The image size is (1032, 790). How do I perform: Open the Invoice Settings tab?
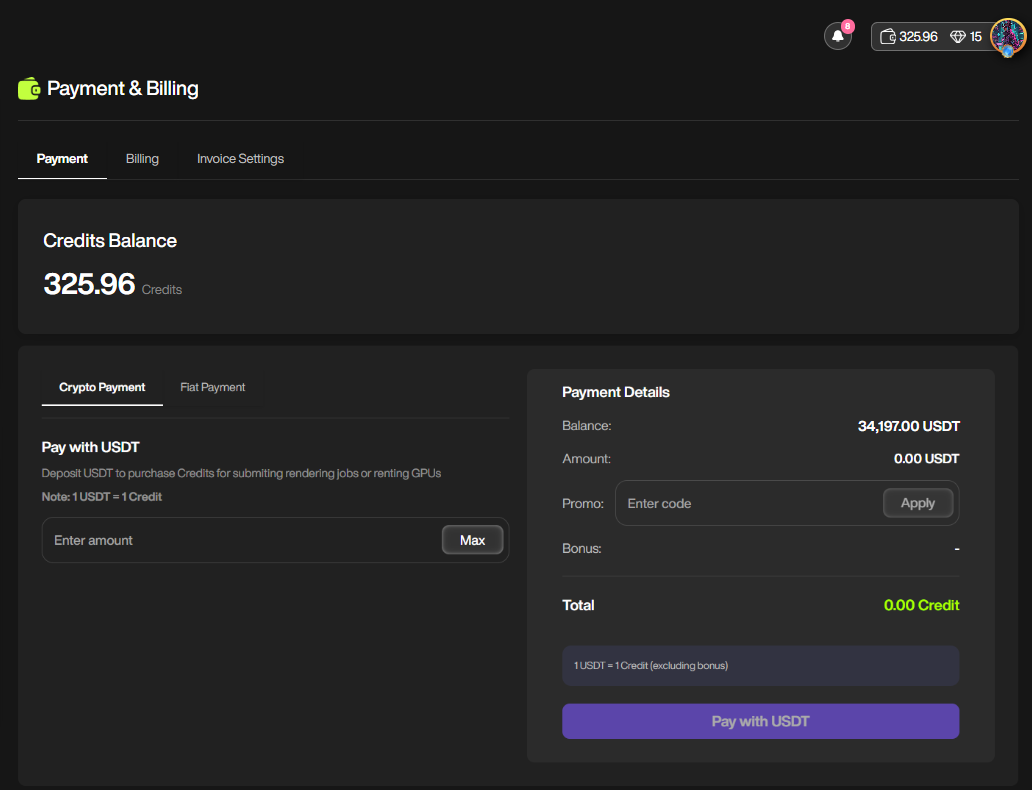240,159
